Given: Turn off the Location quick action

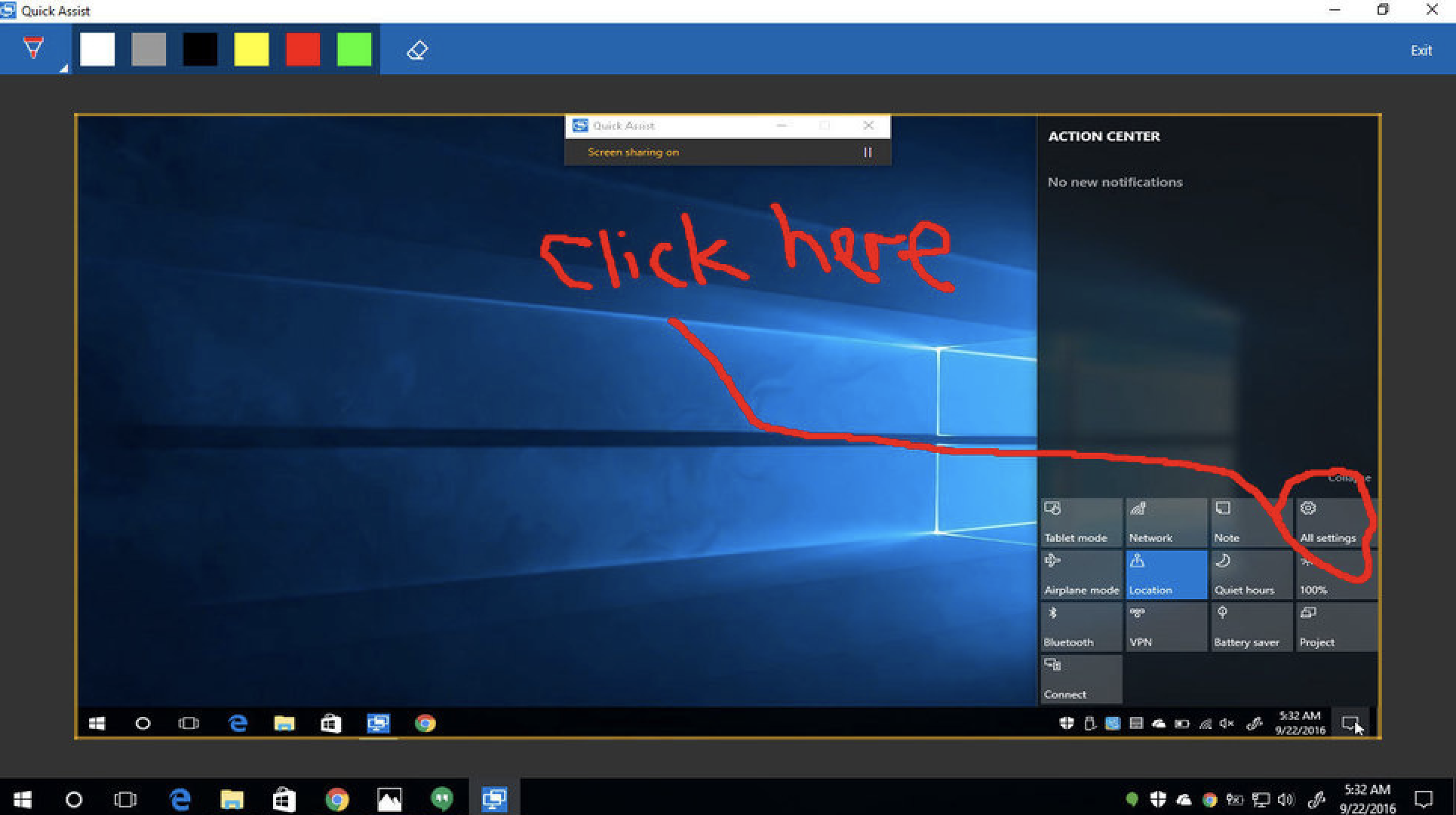Looking at the screenshot, I should click(x=1166, y=575).
